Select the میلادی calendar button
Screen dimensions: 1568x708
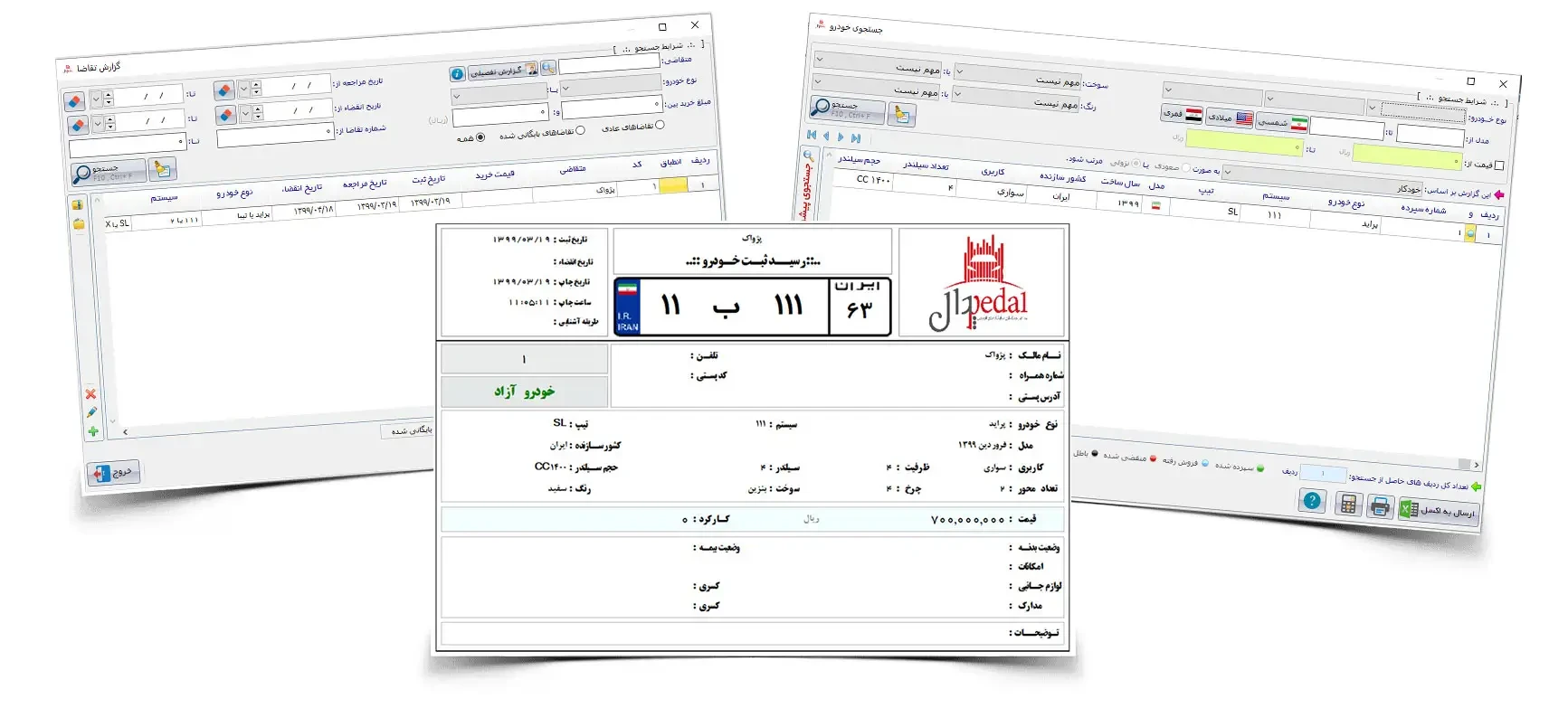(1230, 118)
